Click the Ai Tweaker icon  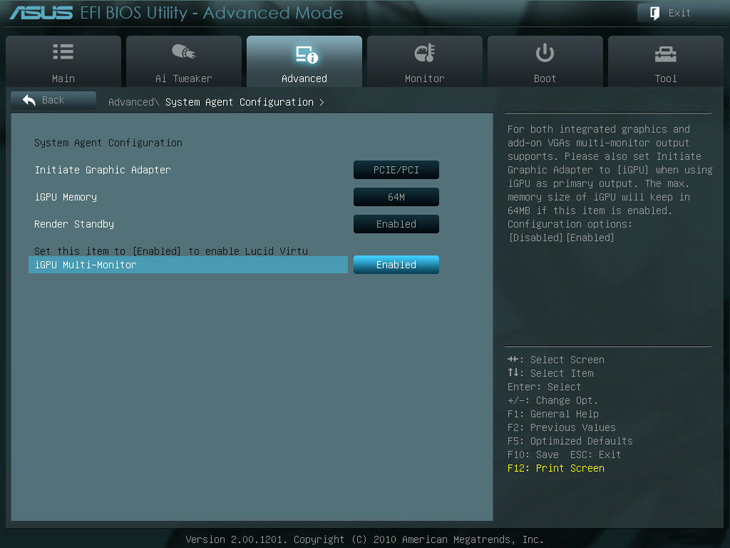point(183,52)
